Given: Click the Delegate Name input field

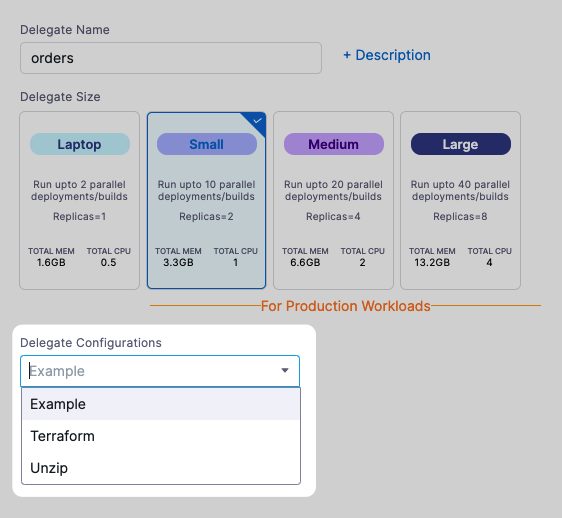Looking at the screenshot, I should coord(171,58).
